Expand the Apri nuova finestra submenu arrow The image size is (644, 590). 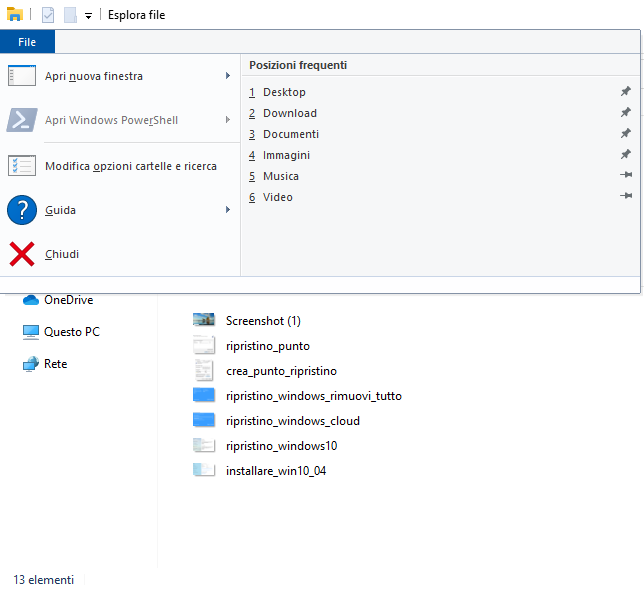228,76
